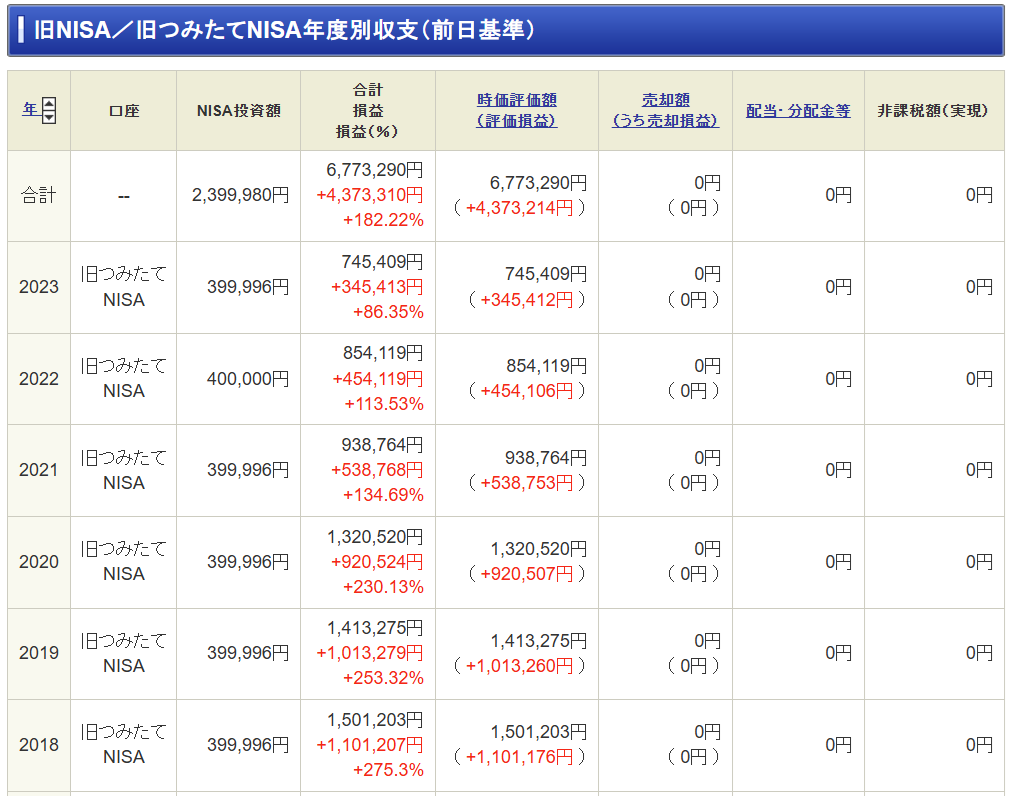Select the 2022 year cell
Viewport: 1009px width, 796px height.
(x=39, y=378)
